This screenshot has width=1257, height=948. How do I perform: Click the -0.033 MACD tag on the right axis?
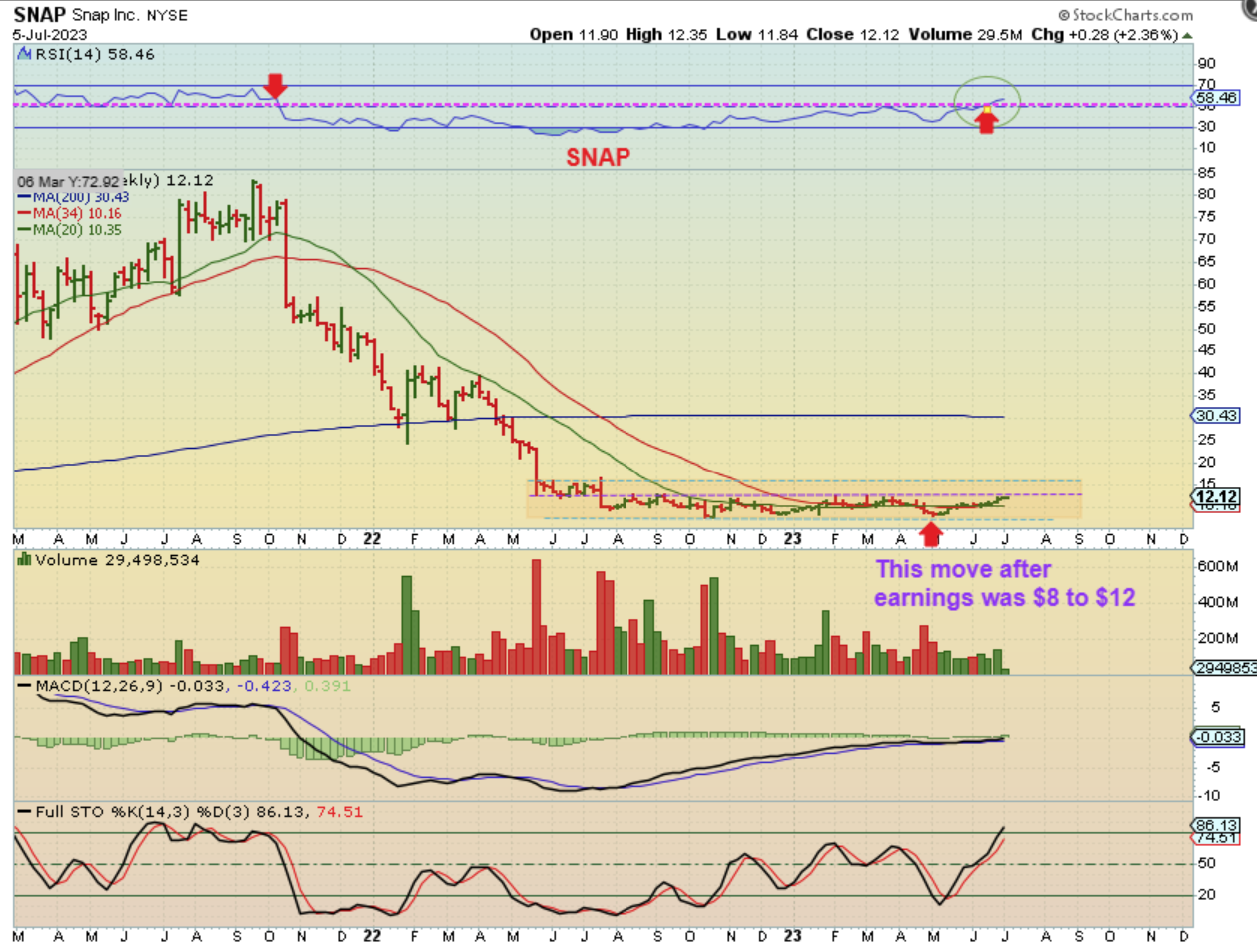click(x=1216, y=737)
